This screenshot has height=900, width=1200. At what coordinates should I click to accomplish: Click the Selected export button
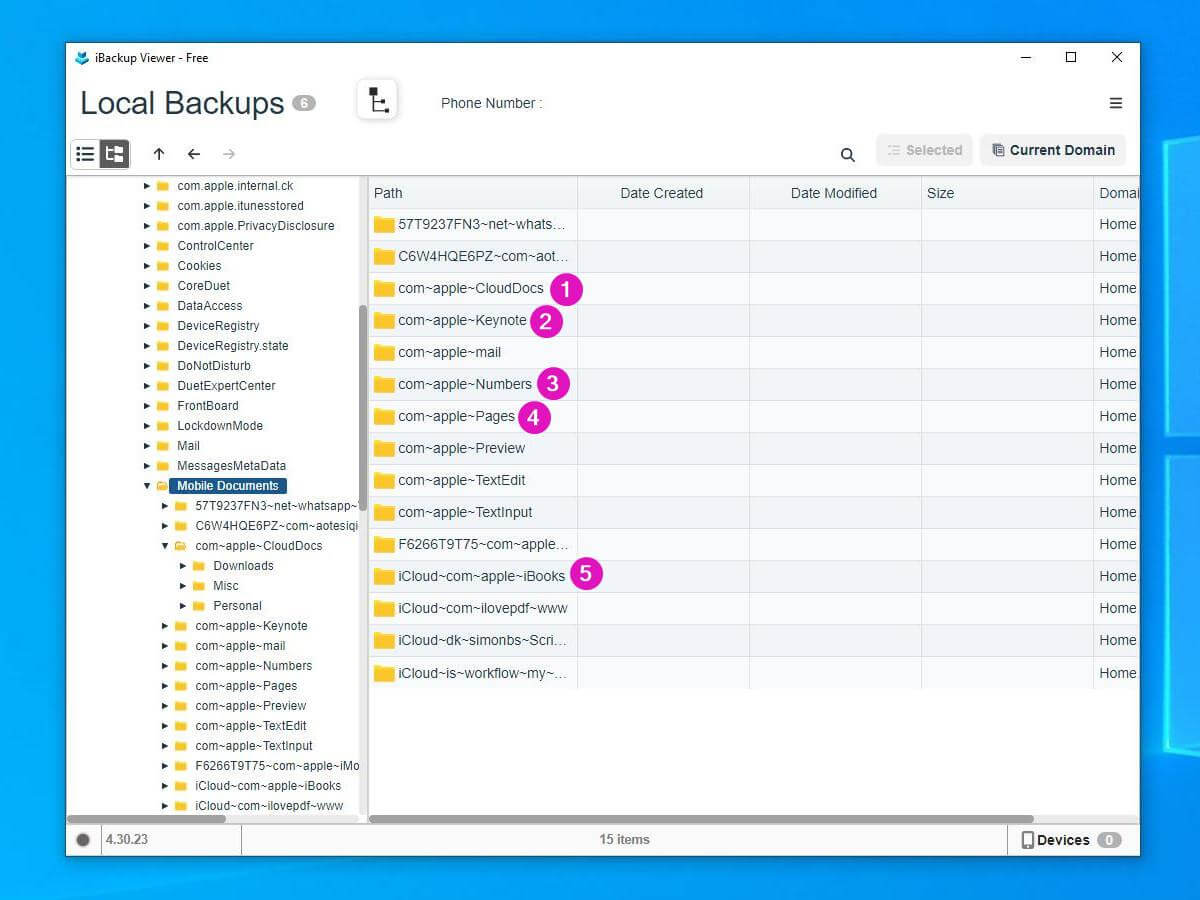(924, 150)
